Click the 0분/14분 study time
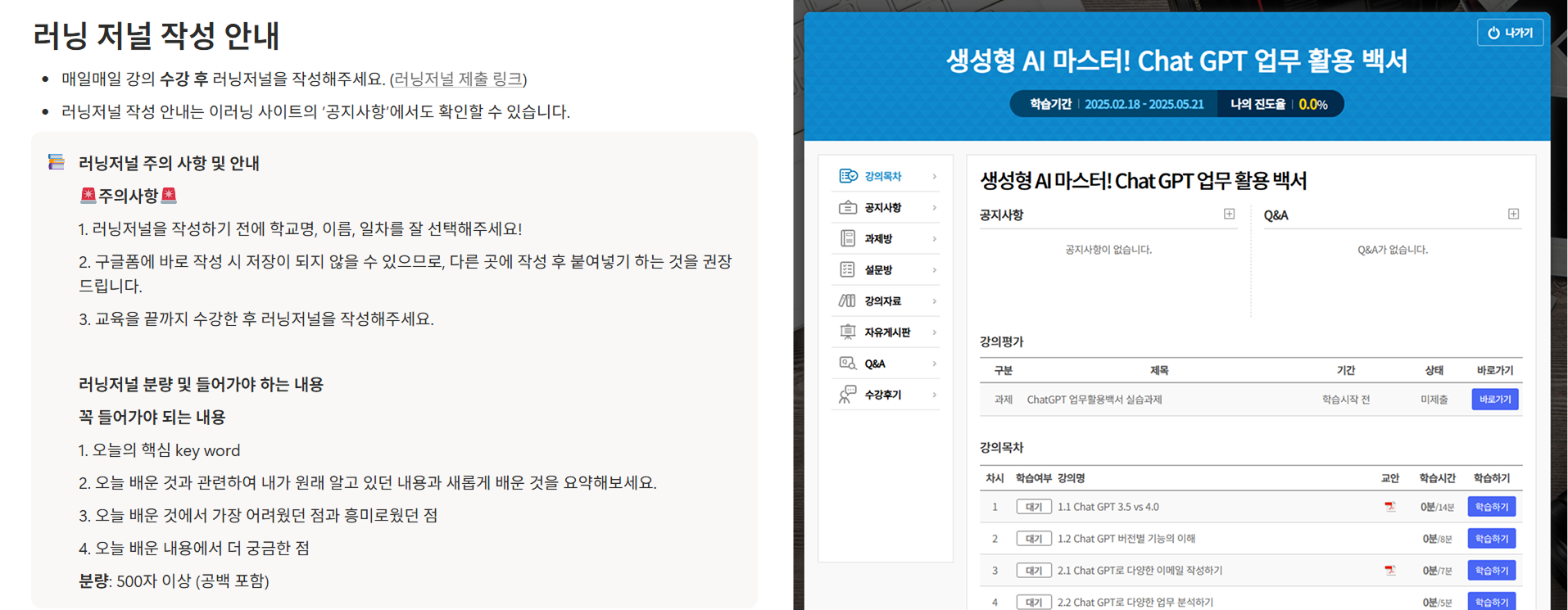Screen dimensions: 1568x610 pyautogui.click(x=1437, y=507)
